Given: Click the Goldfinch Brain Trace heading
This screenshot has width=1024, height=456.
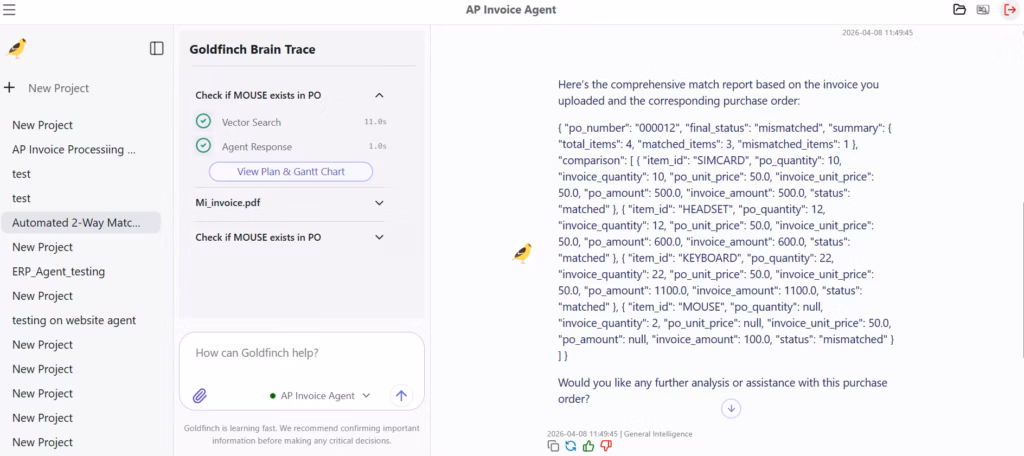Looking at the screenshot, I should pyautogui.click(x=252, y=49).
